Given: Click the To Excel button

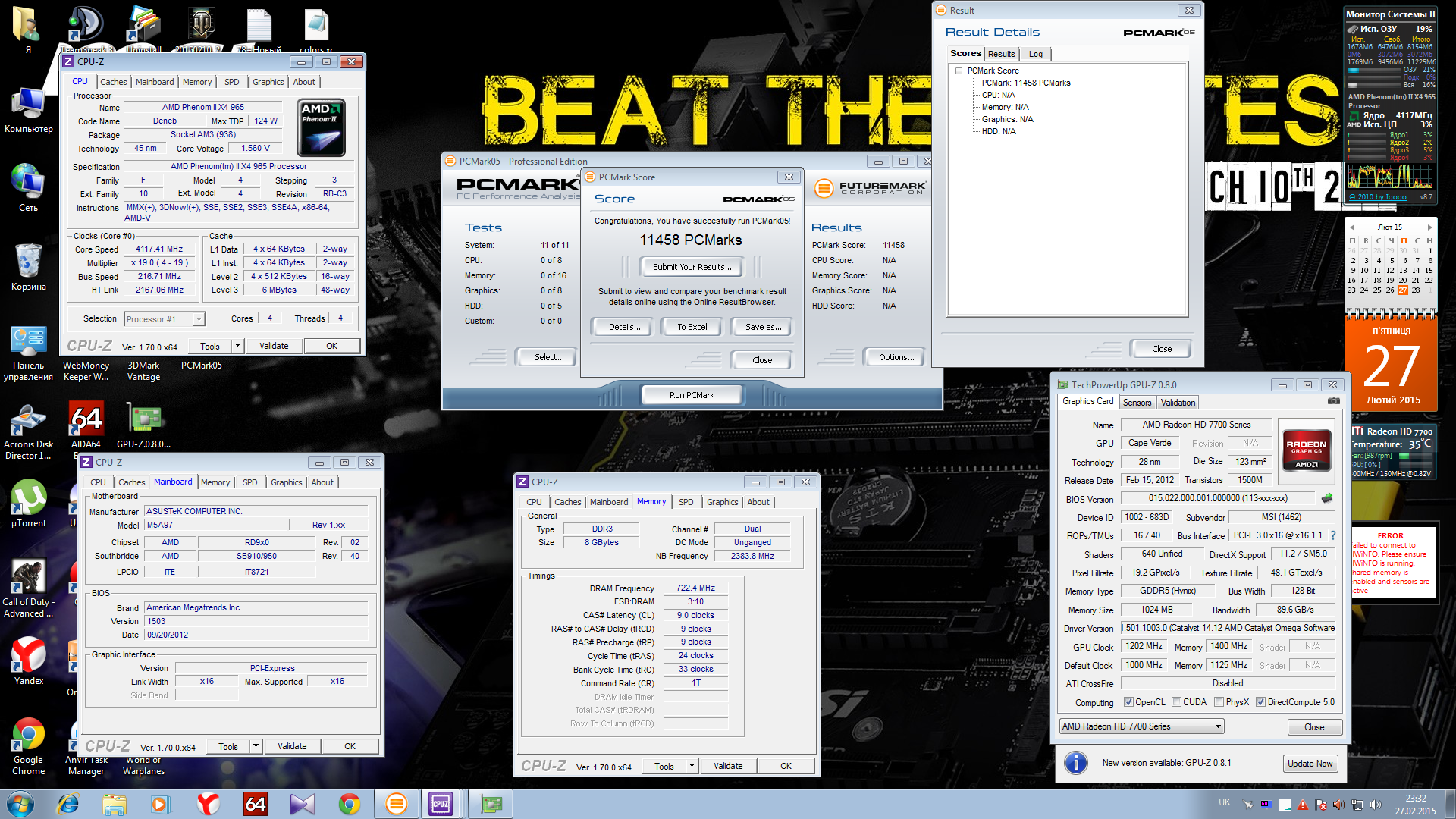Looking at the screenshot, I should coord(692,327).
